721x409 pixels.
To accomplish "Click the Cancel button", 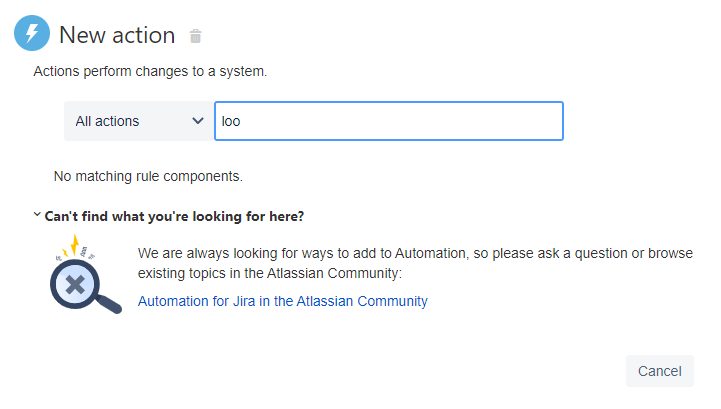I will click(659, 371).
